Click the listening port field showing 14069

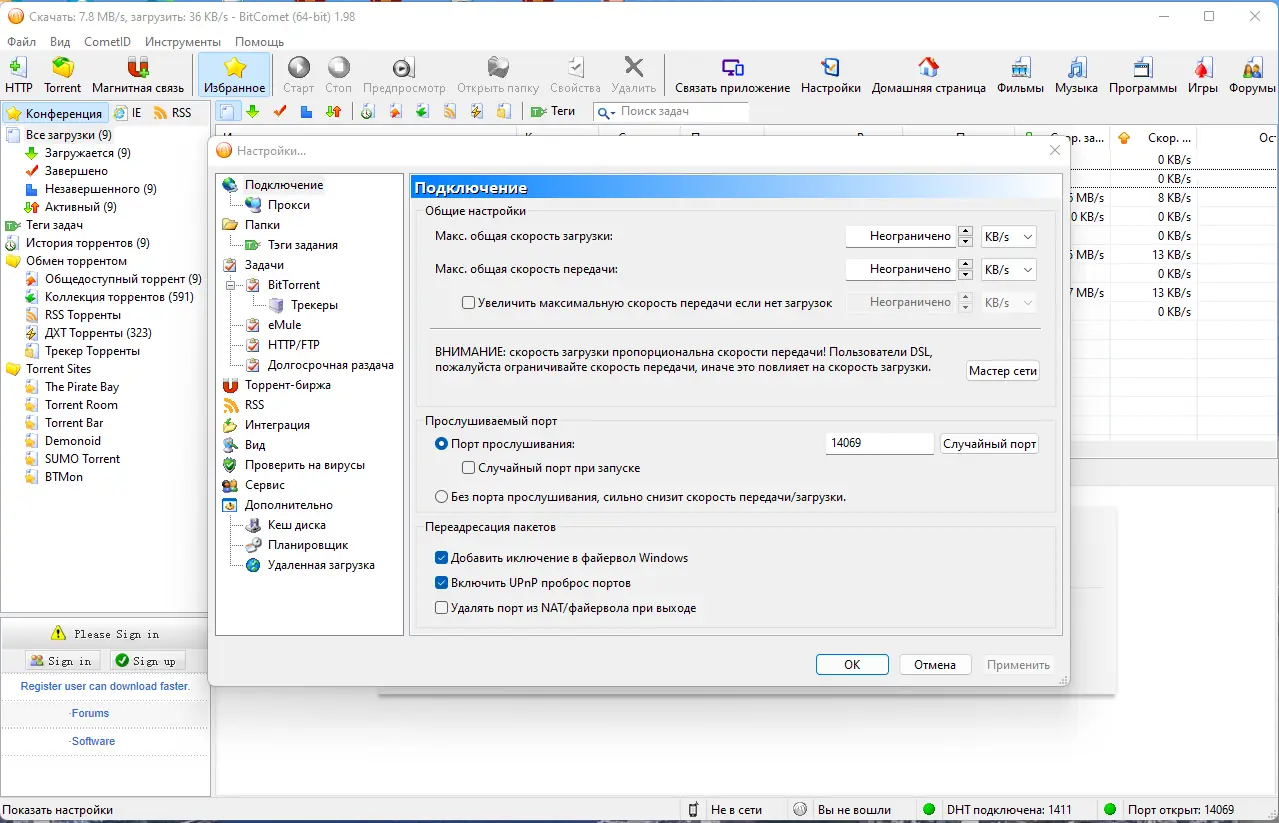click(x=880, y=443)
